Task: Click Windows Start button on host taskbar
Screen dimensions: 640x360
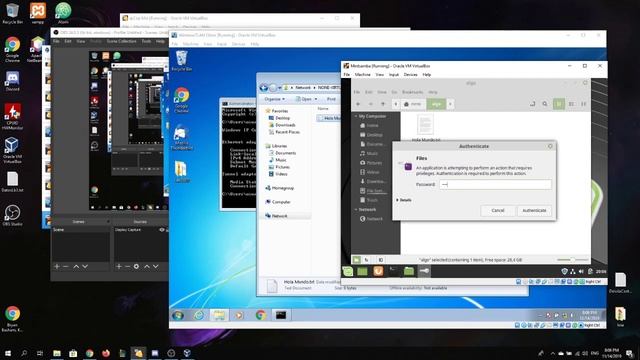Action: click(8, 353)
